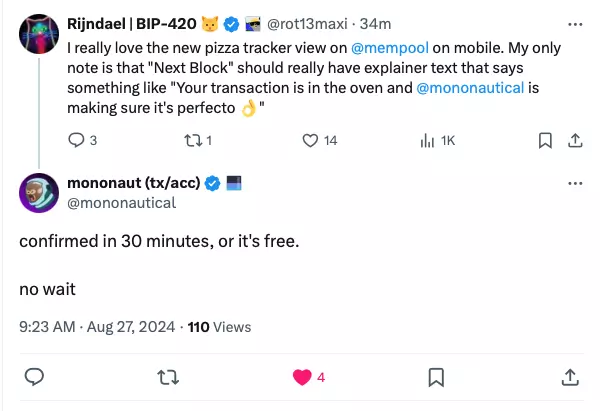This screenshot has height=411, width=600.
Task: Share mononaut's tweet
Action: pos(570,377)
